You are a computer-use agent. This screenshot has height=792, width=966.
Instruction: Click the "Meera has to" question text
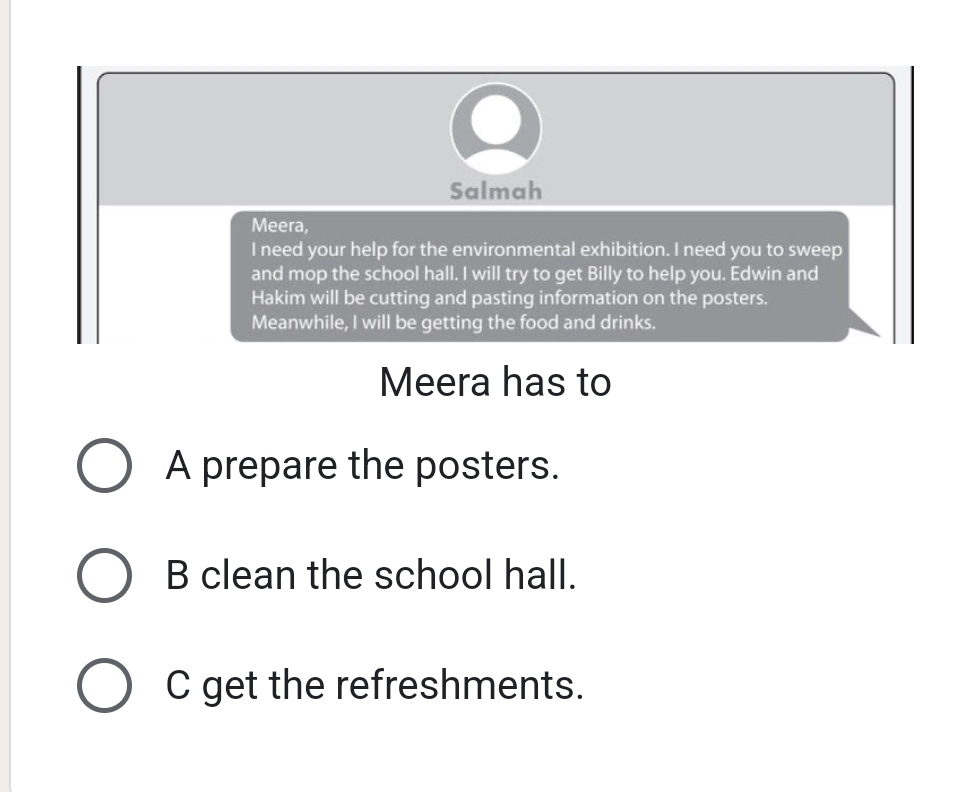pos(495,381)
